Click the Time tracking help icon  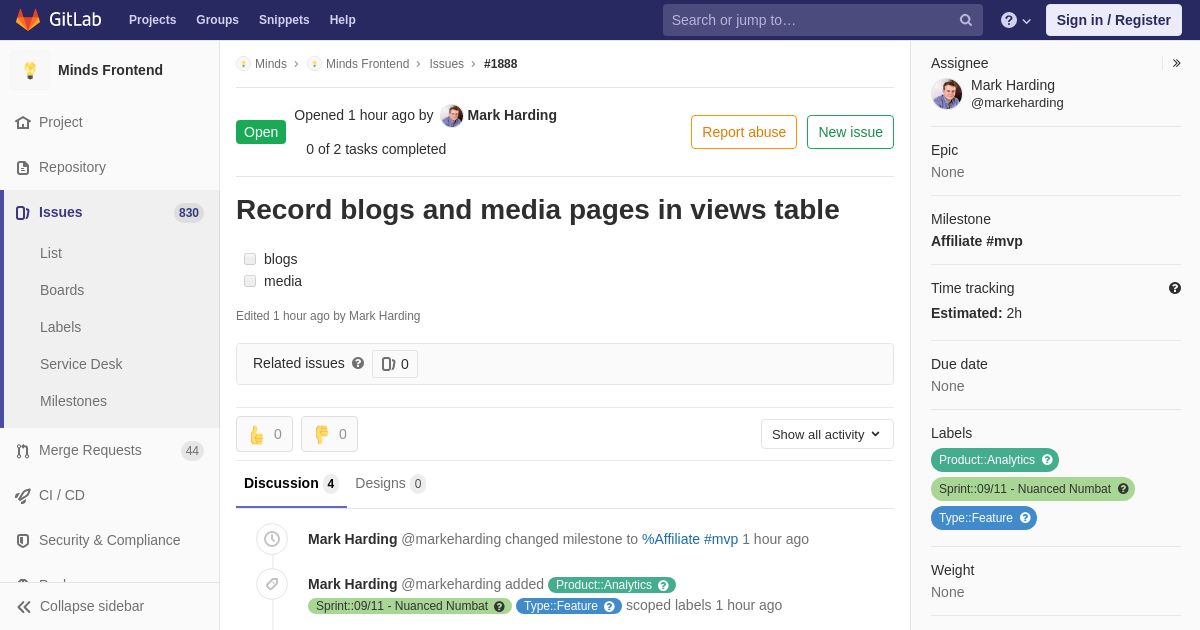[1175, 288]
